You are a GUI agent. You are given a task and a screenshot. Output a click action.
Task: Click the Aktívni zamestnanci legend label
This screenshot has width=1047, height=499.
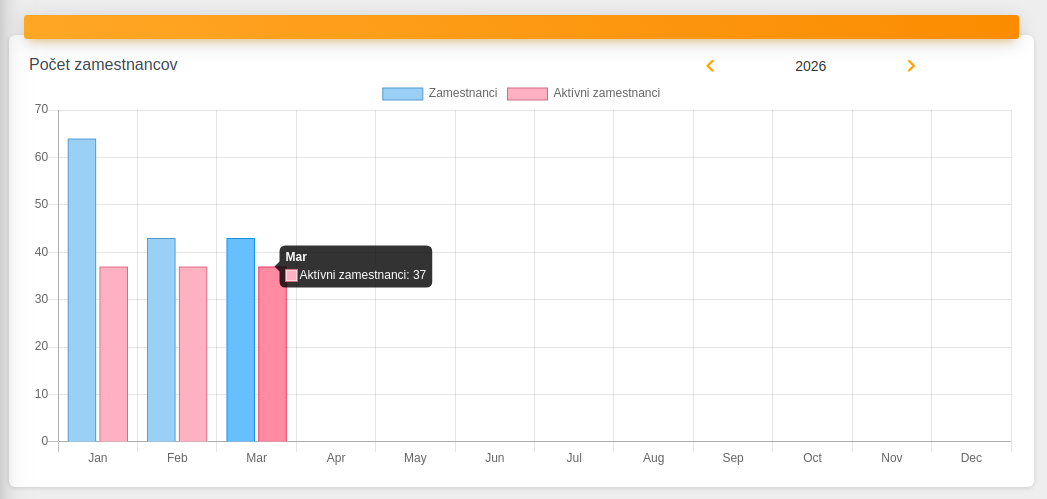(606, 93)
